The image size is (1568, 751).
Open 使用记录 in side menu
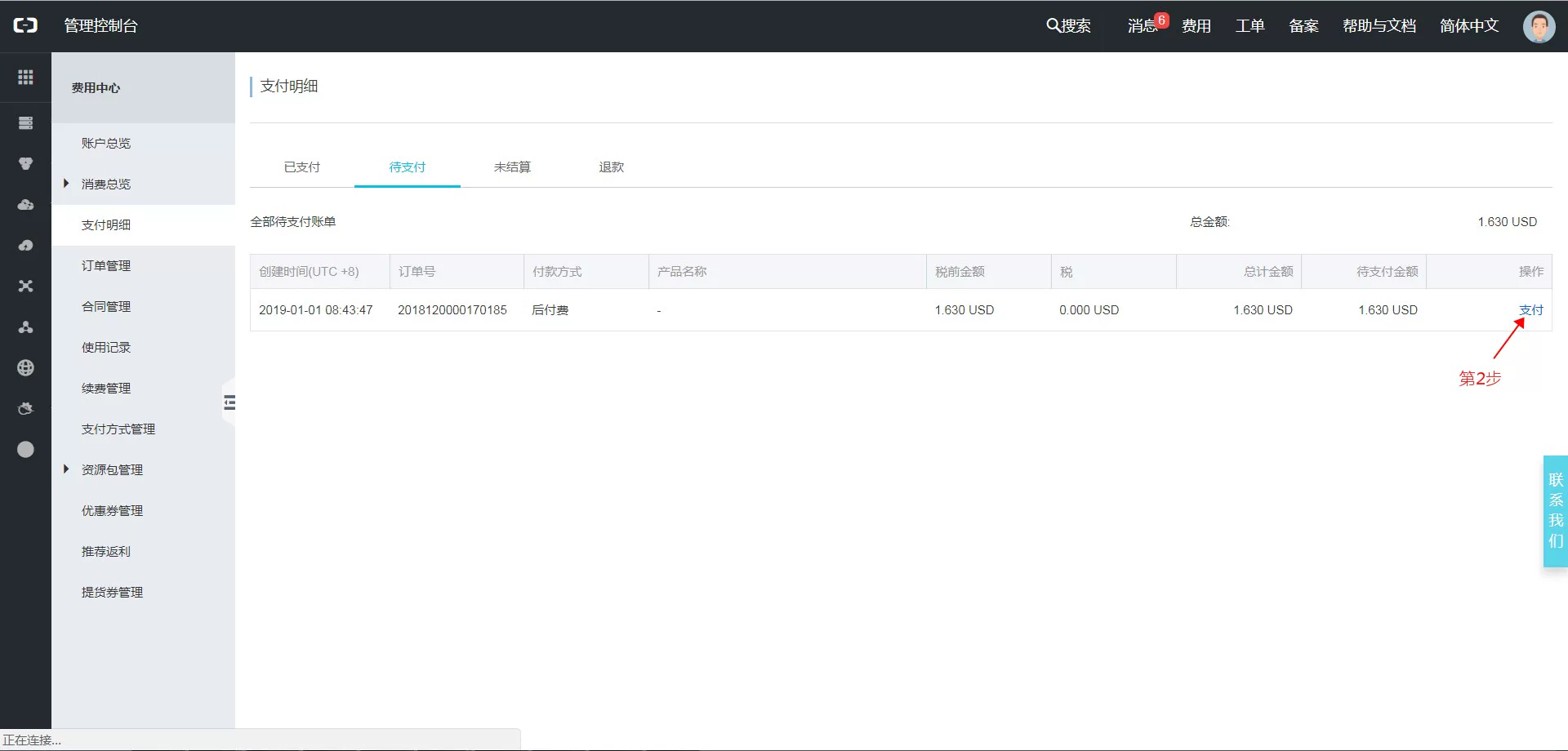click(106, 347)
